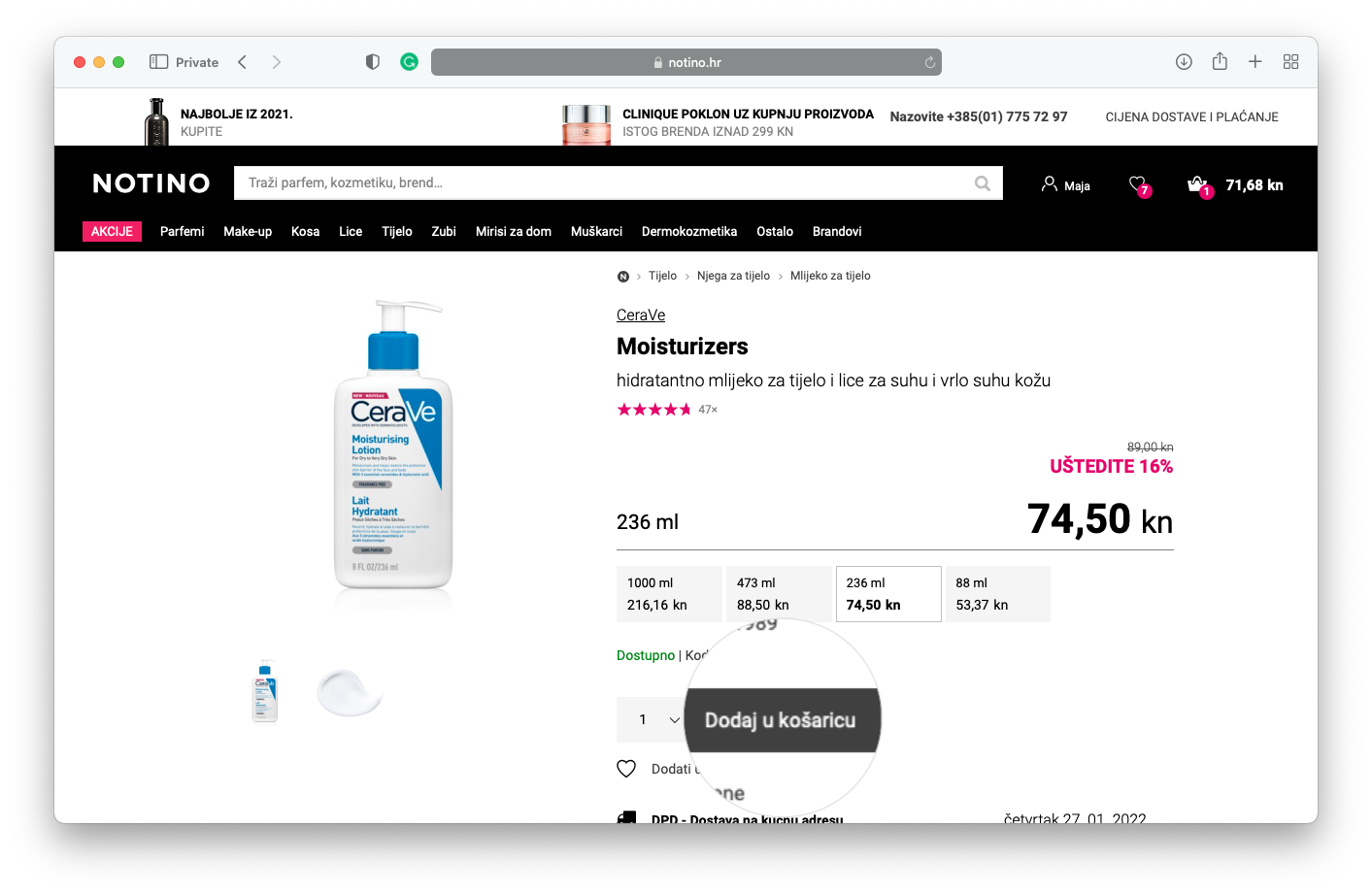Click the search magnifier icon
The width and height of the screenshot is (1372, 895).
tap(983, 183)
